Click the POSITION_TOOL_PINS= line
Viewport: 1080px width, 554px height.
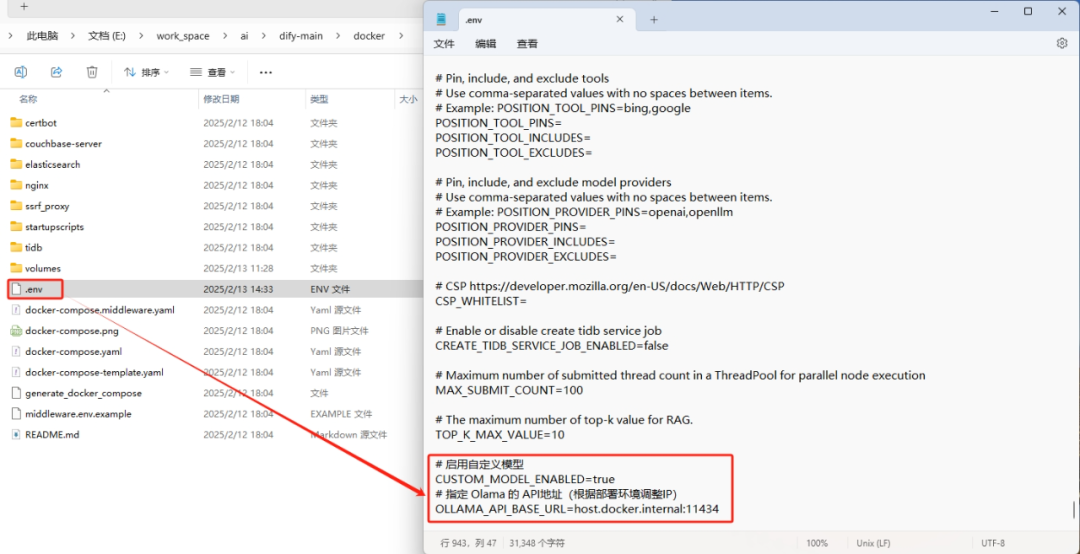click(x=499, y=123)
